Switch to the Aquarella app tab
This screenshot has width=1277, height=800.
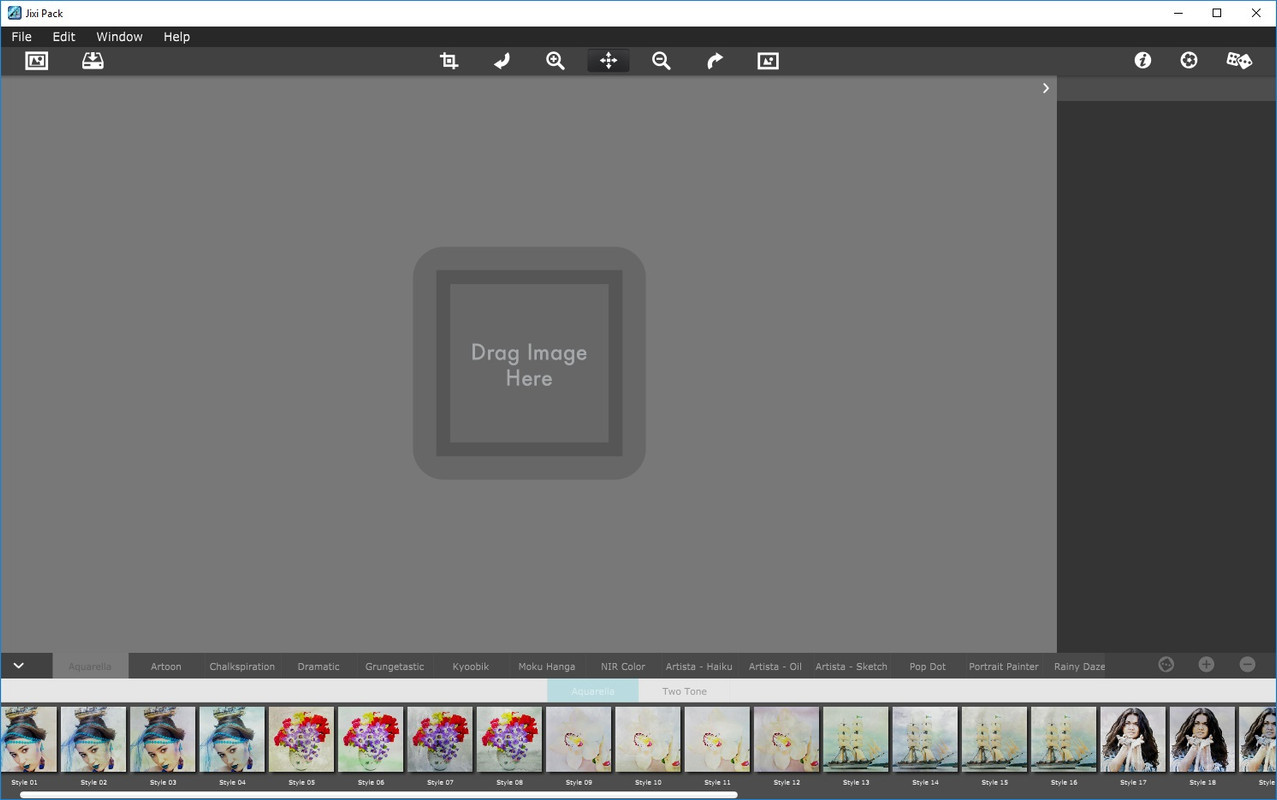pyautogui.click(x=90, y=666)
